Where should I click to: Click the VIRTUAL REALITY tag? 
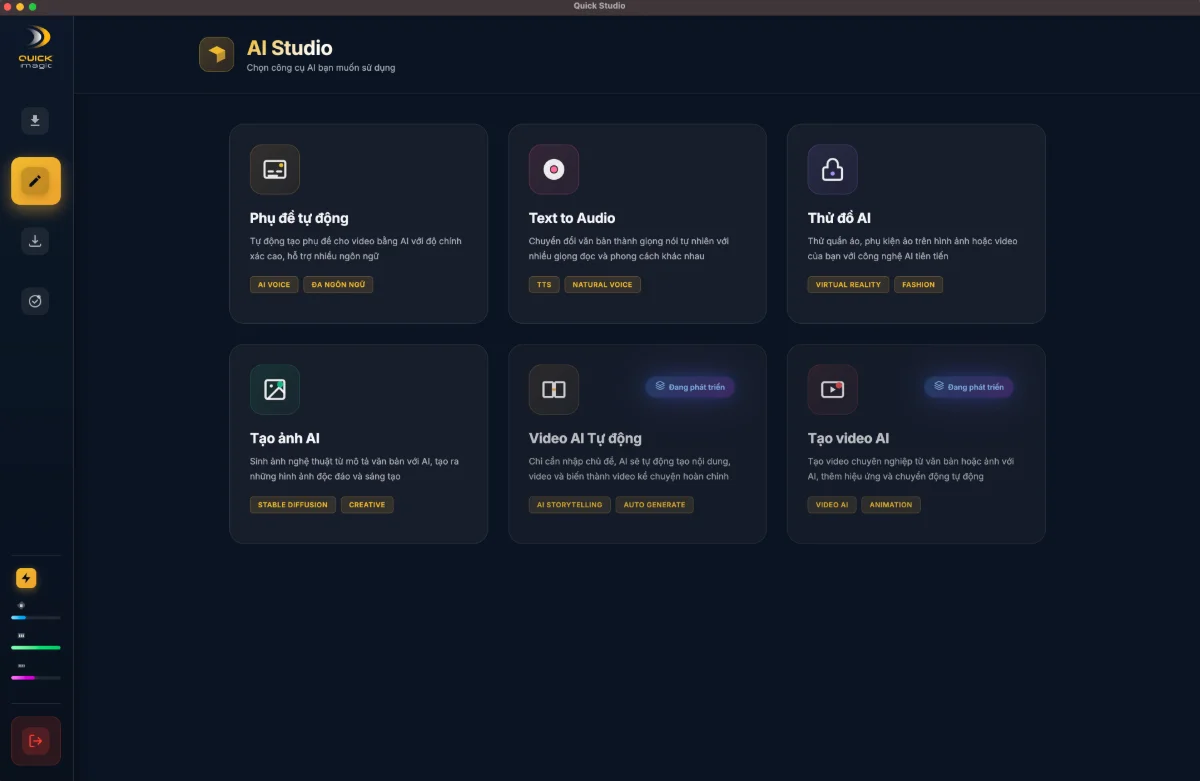click(848, 285)
